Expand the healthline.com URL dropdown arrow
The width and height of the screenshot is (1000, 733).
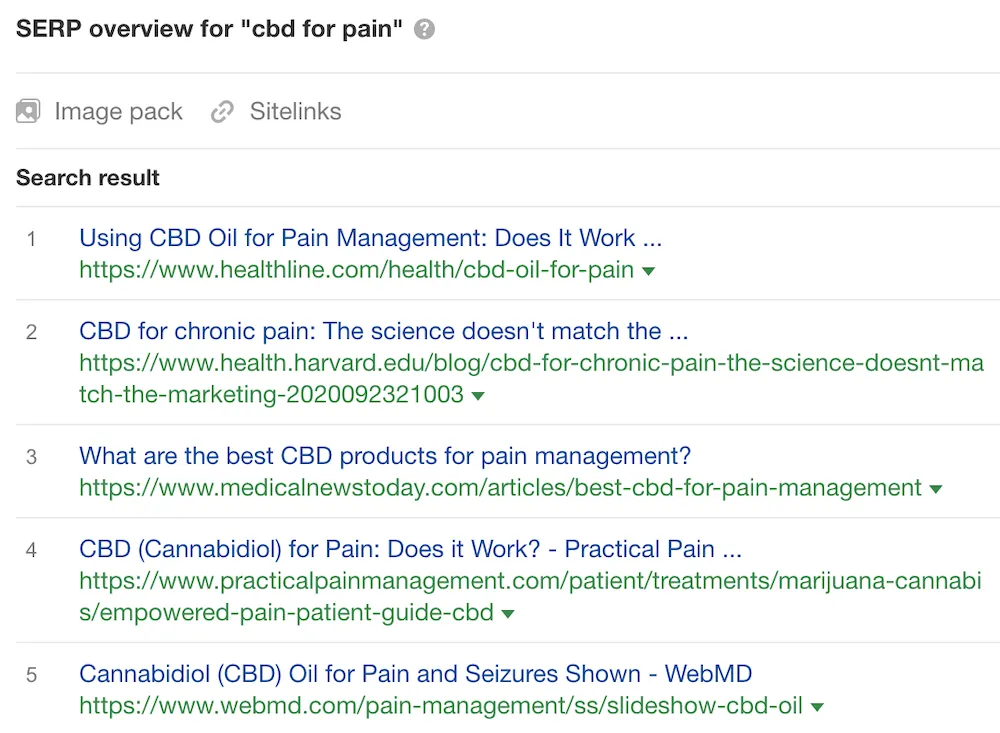[x=648, y=271]
